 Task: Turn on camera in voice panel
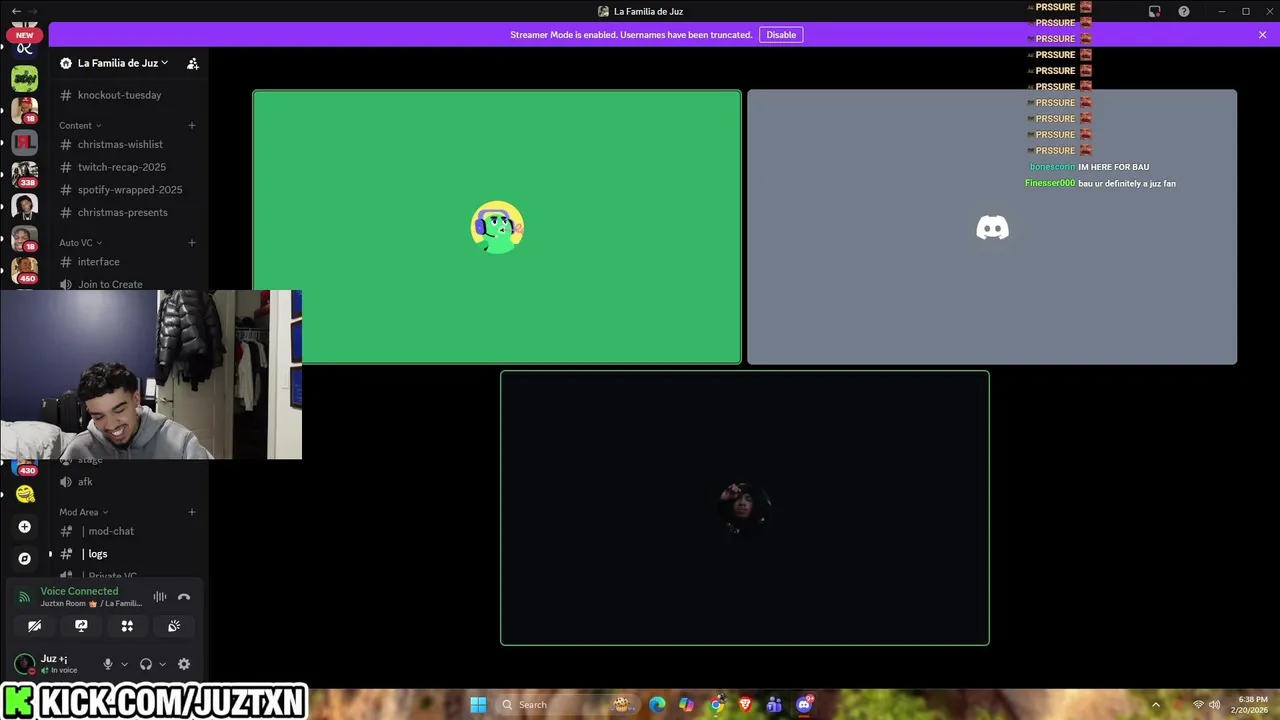point(34,626)
